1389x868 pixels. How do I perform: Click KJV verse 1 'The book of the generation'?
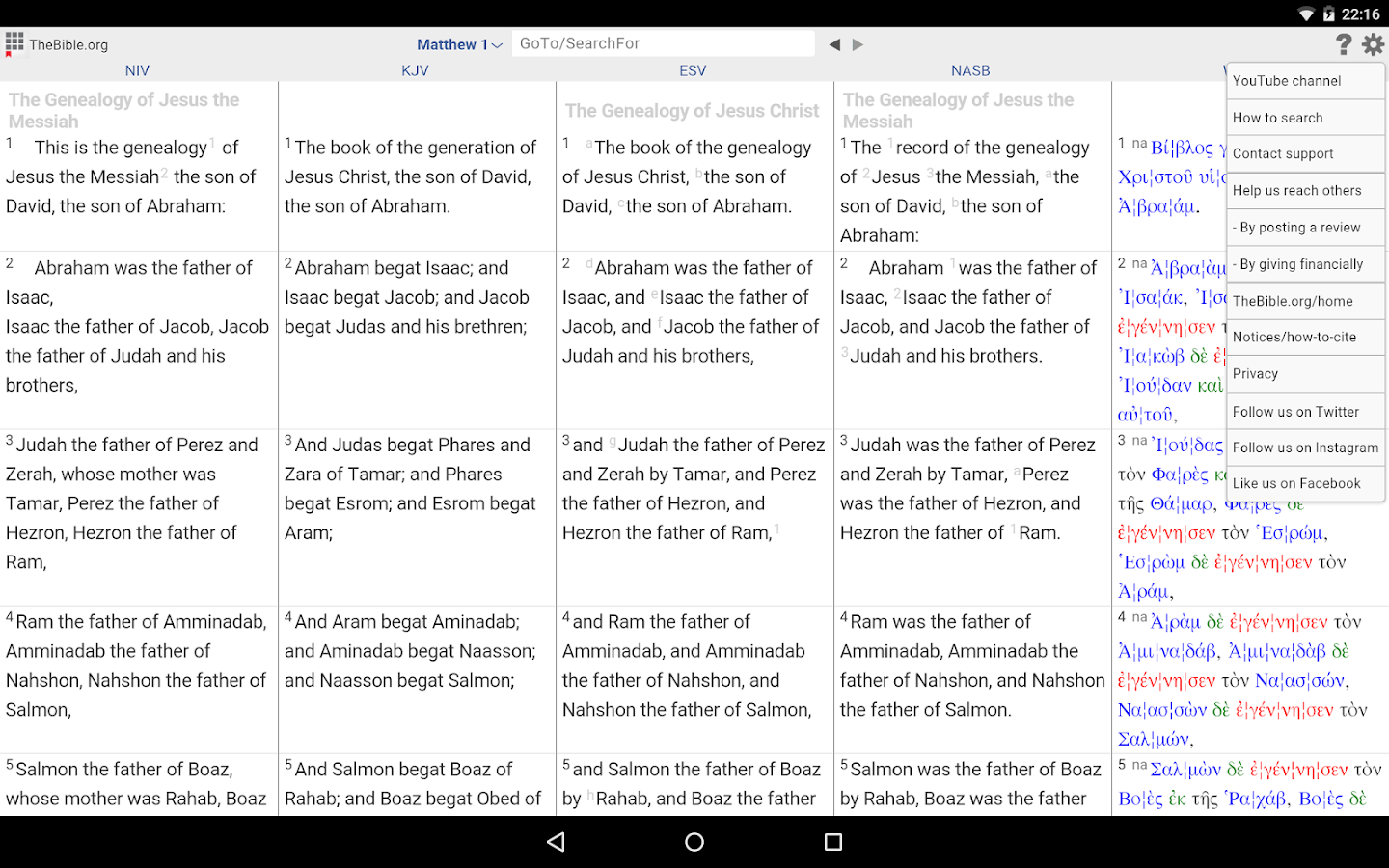point(416,148)
